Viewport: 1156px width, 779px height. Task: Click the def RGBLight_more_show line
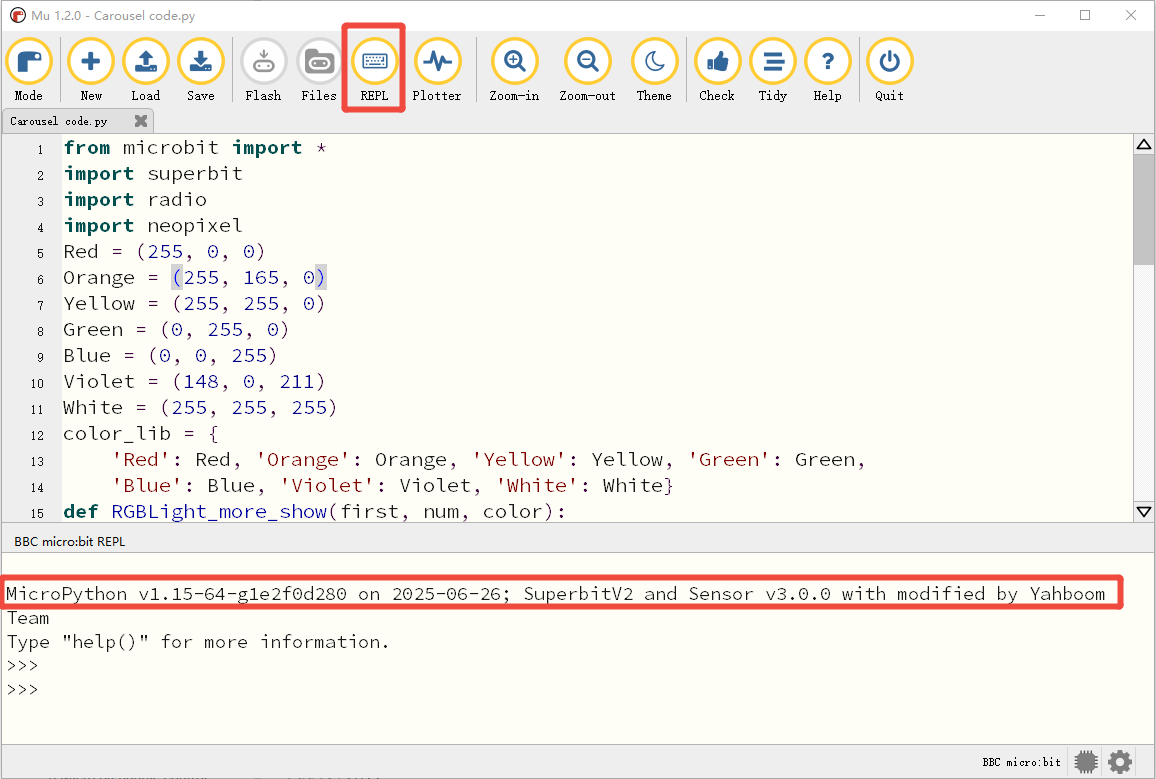point(314,511)
